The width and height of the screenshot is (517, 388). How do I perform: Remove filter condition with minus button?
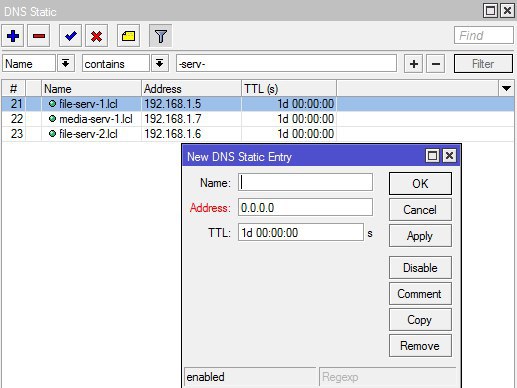(436, 63)
